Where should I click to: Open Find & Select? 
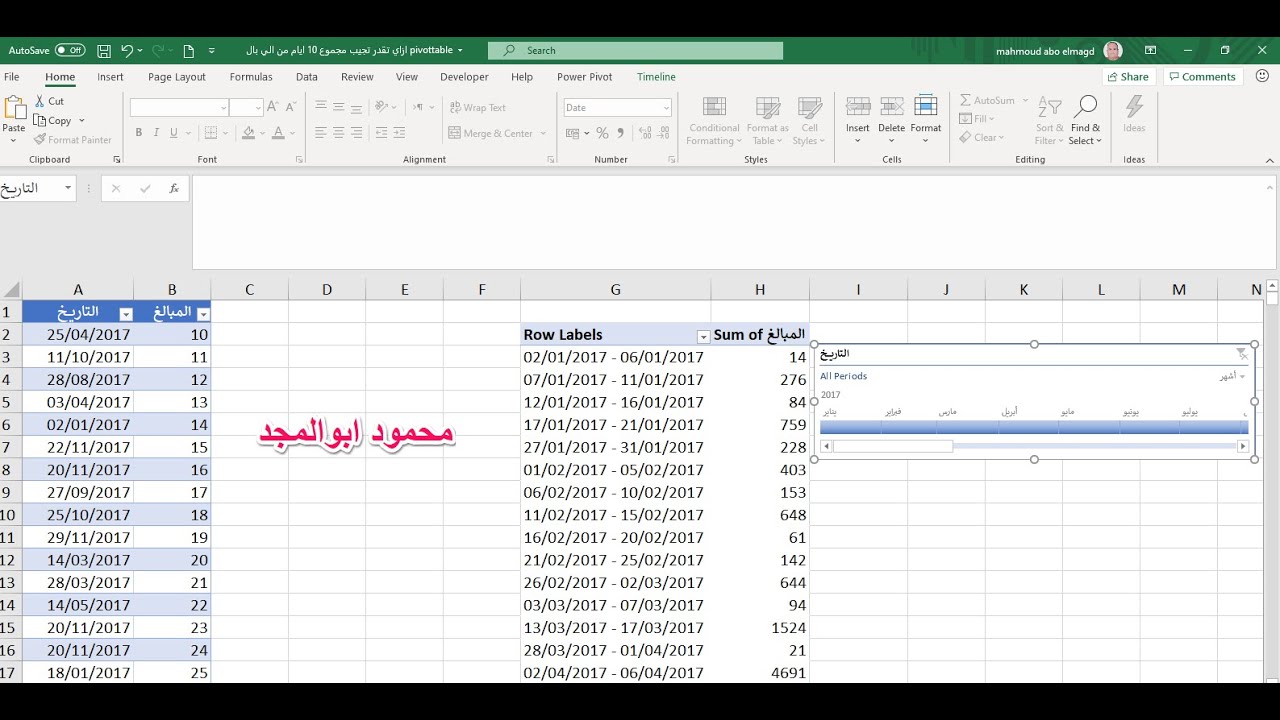(x=1085, y=120)
